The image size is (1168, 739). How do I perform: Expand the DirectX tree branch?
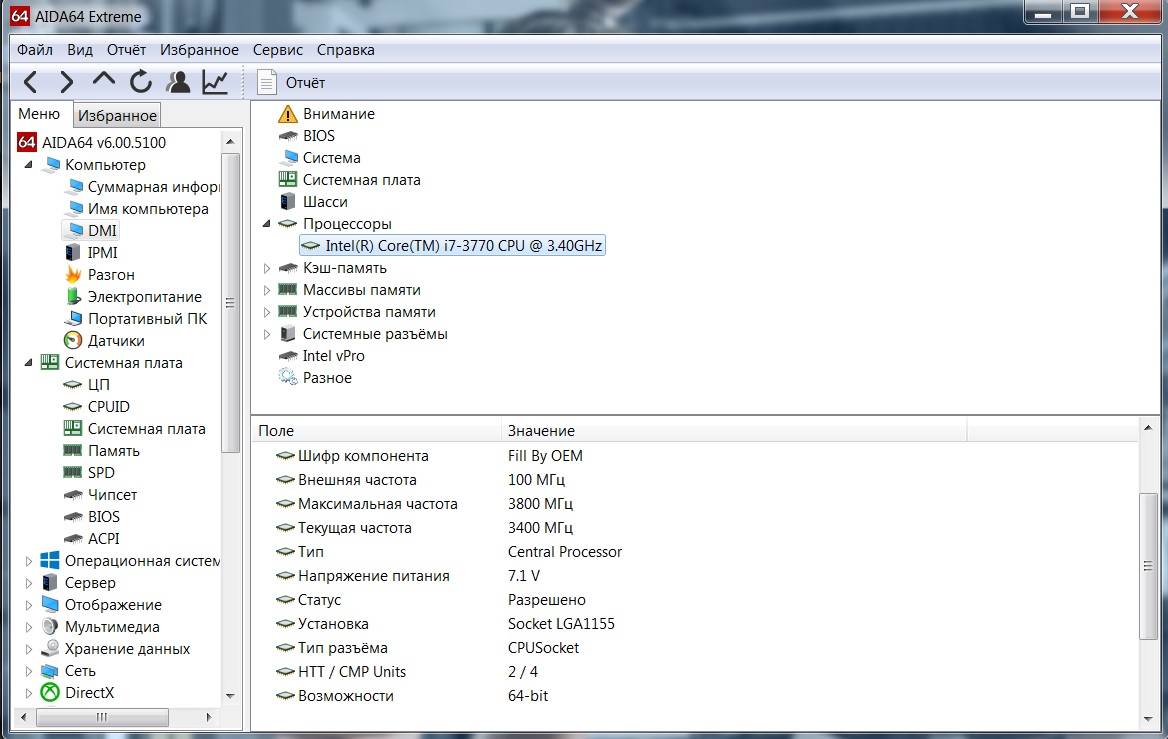tap(28, 693)
